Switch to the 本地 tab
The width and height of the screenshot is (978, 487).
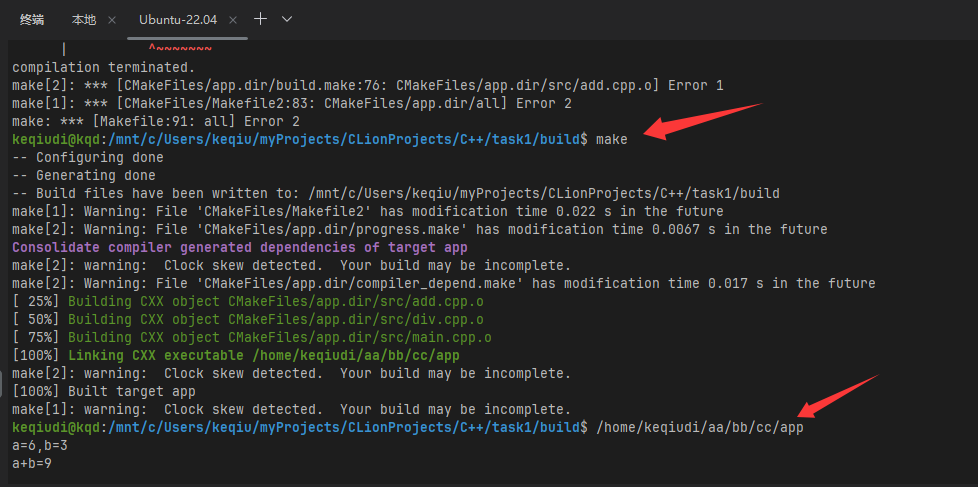point(84,20)
